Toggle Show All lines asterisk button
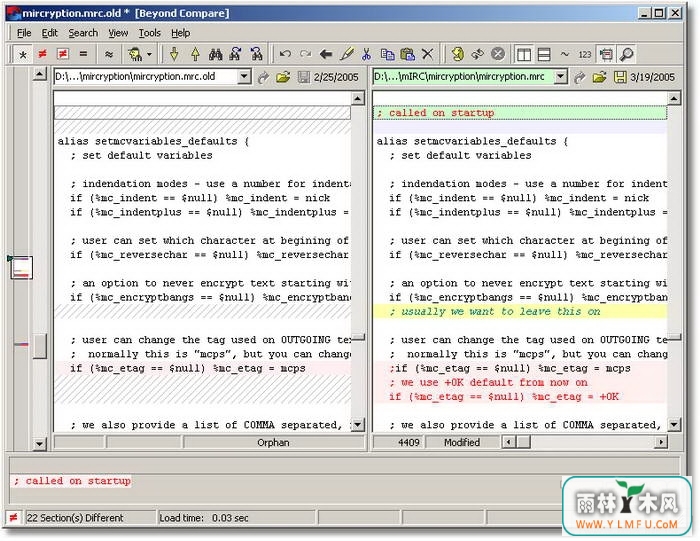 (x=22, y=54)
